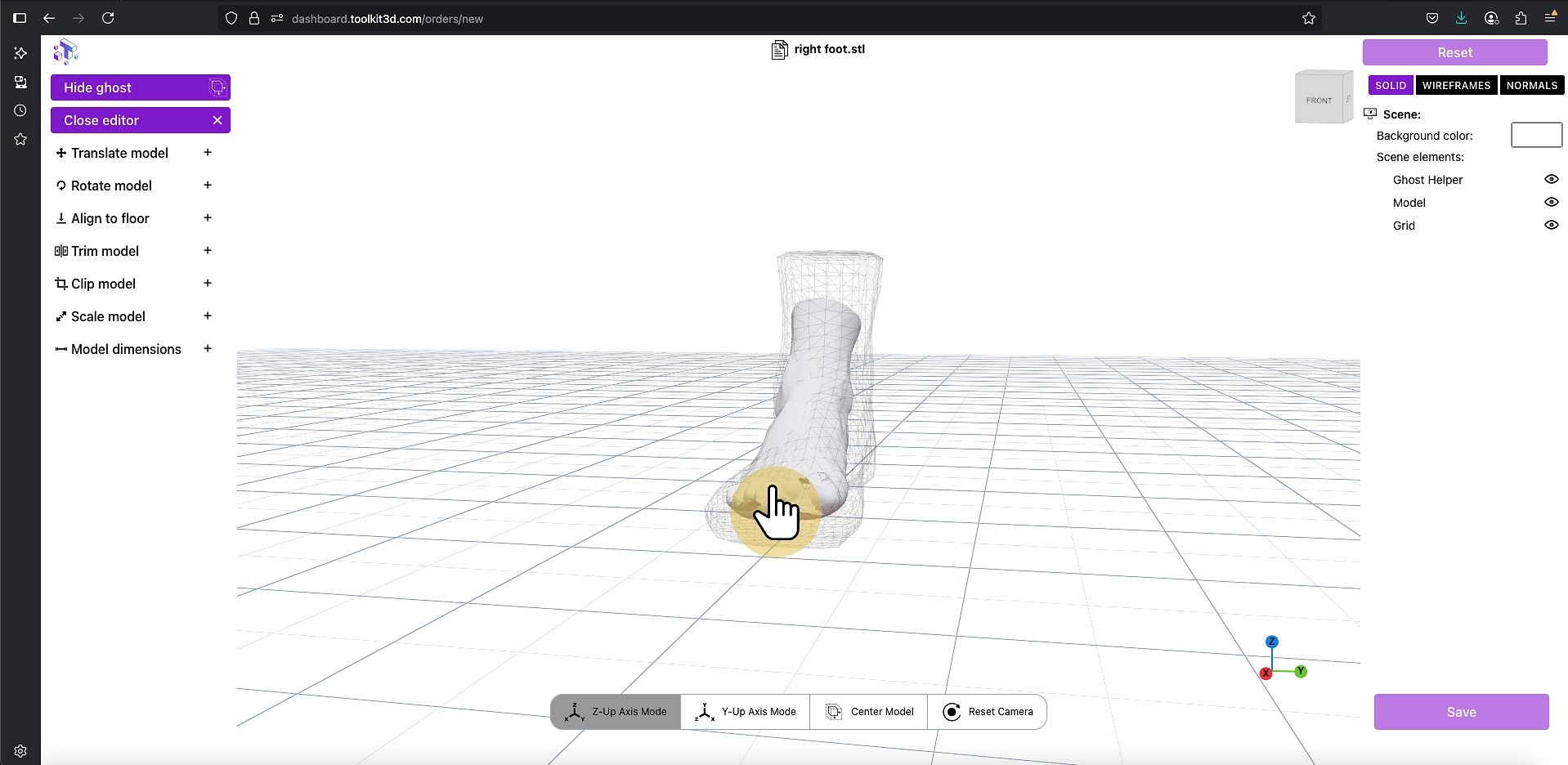Screen dimensions: 1568x765
Task: Click the Trim model icon
Action: point(60,251)
